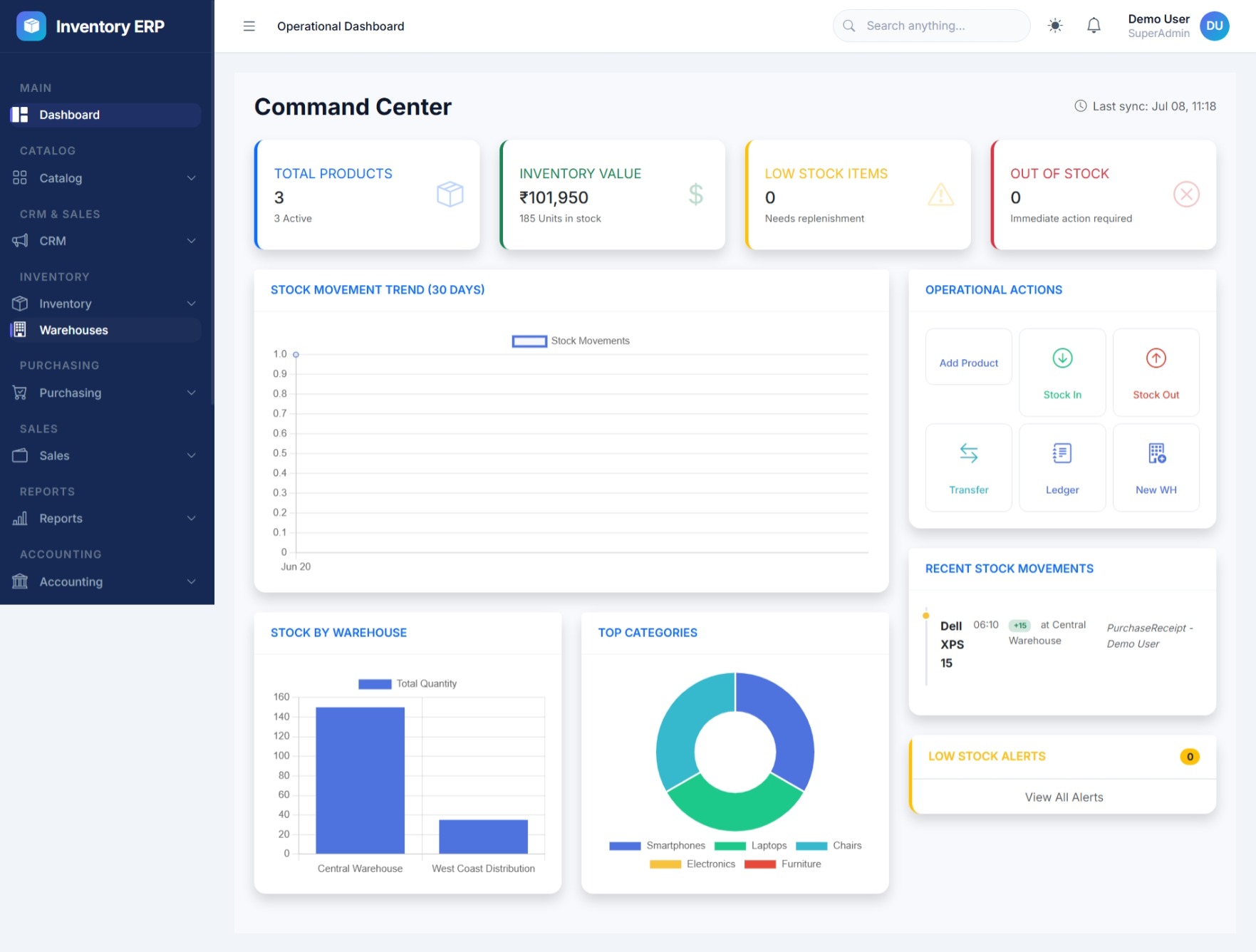Click the Low Stock warning triangle
The image size is (1256, 952).
coord(940,194)
